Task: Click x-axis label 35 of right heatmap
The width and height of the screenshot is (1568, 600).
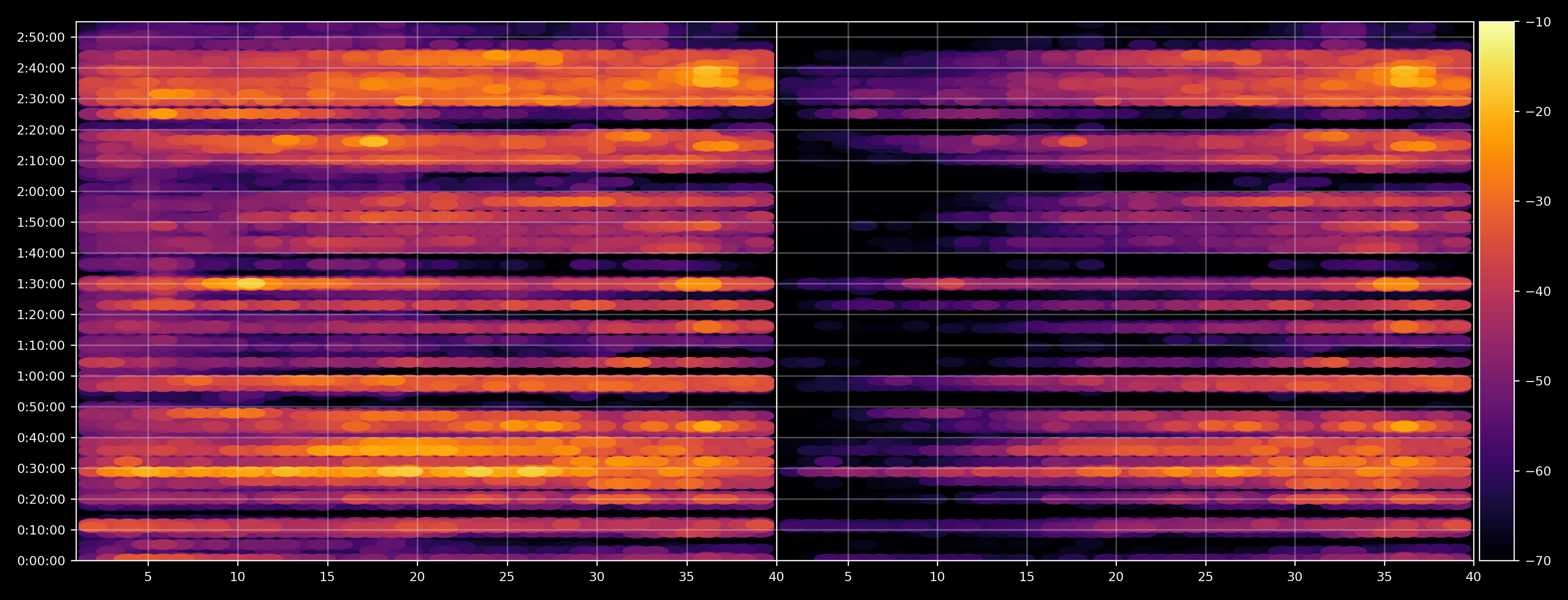Action: click(x=1384, y=576)
